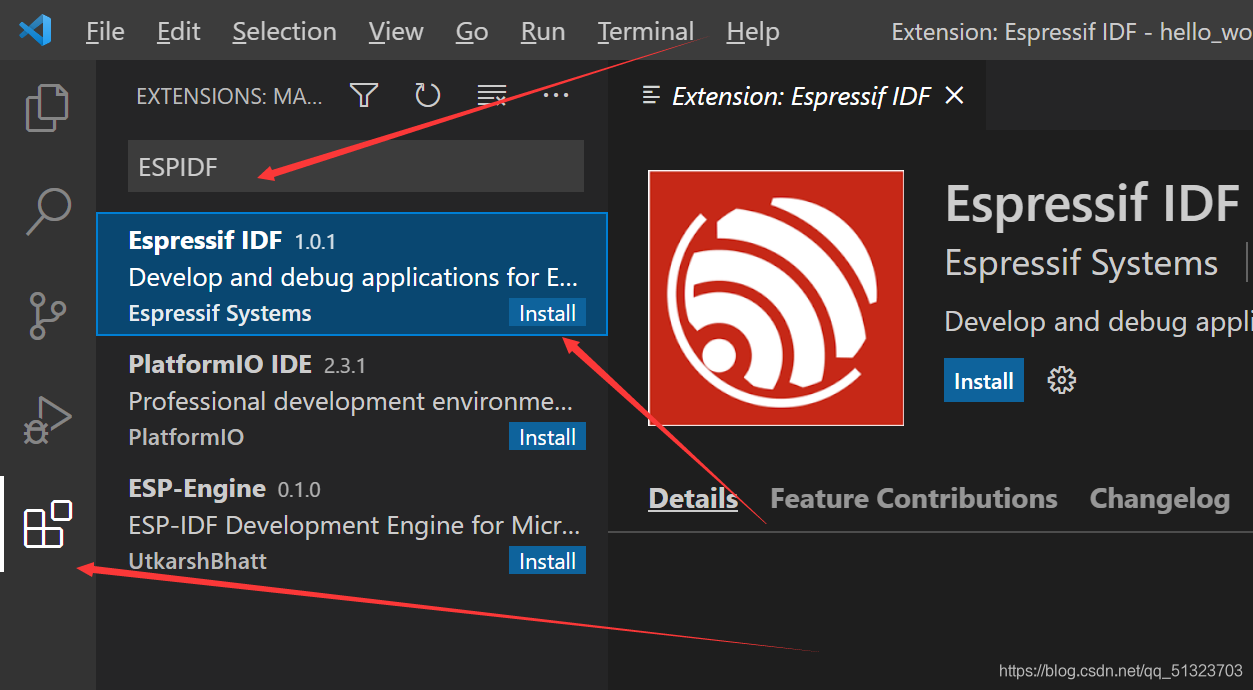Close the Extension: Espressif IDF tab
1253x690 pixels.
955,96
